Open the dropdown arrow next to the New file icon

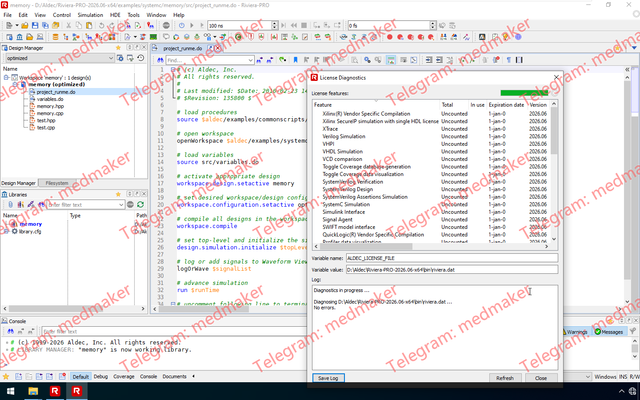[17, 26]
